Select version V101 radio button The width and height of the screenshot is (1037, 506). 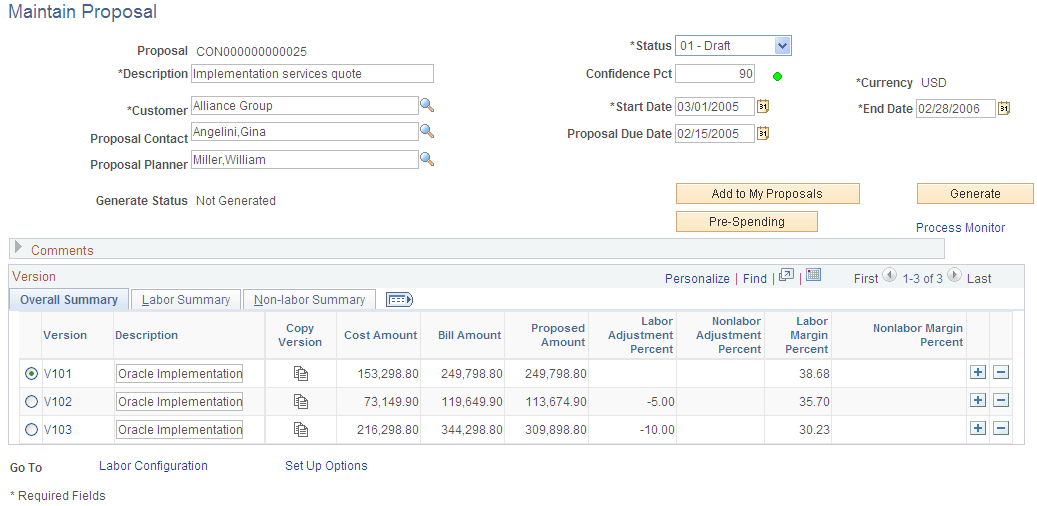click(x=31, y=374)
